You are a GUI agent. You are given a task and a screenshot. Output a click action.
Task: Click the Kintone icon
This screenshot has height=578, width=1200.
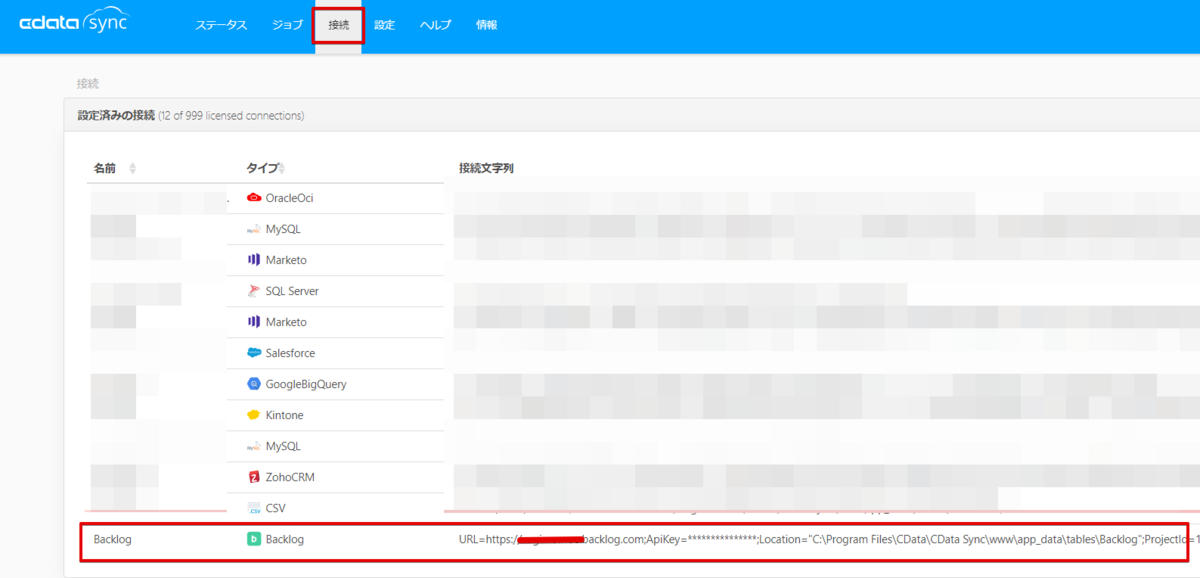254,415
